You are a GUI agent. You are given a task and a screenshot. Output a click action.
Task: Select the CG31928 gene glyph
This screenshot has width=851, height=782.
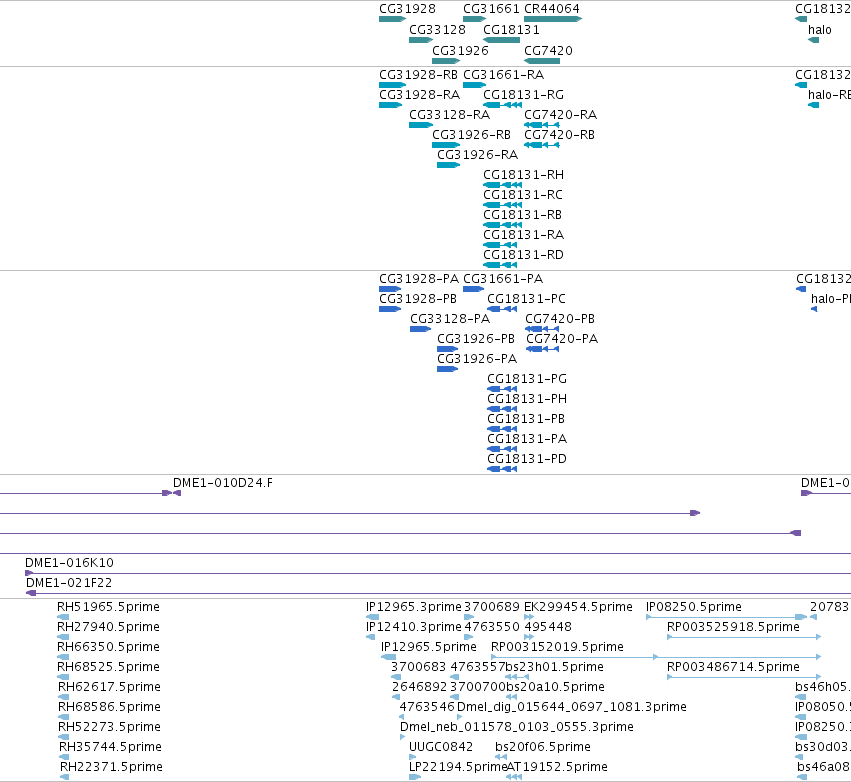tap(392, 19)
